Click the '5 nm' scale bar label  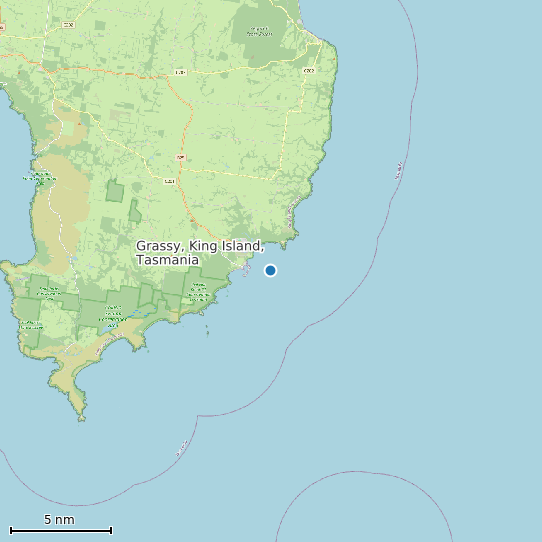click(59, 519)
